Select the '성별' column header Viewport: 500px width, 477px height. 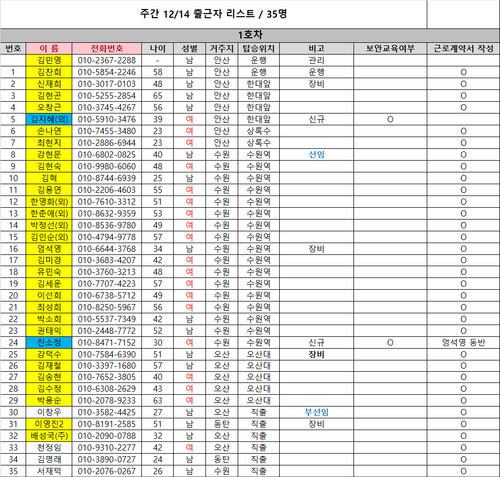[190, 49]
